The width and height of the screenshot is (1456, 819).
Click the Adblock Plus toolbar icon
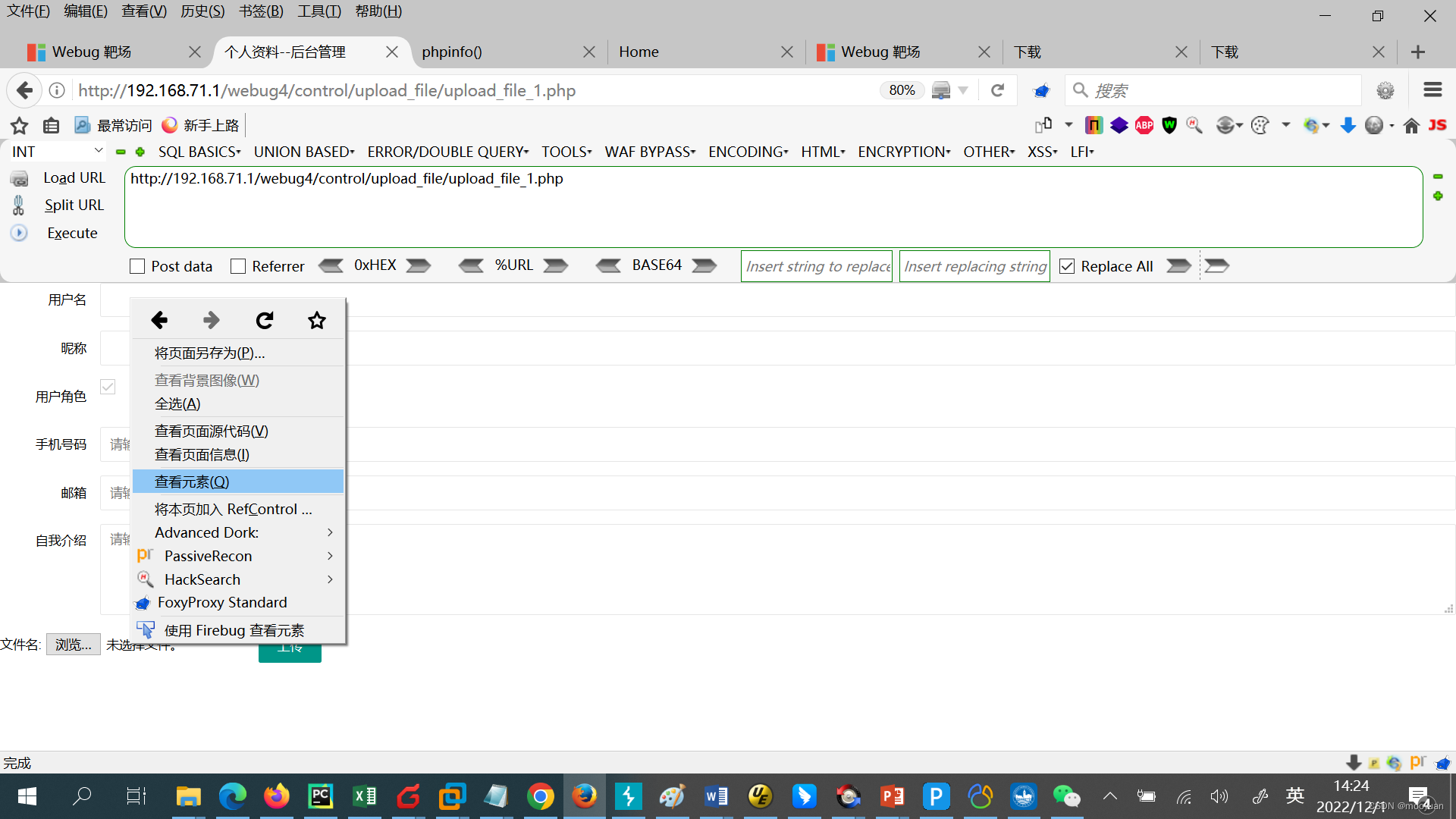click(1144, 126)
